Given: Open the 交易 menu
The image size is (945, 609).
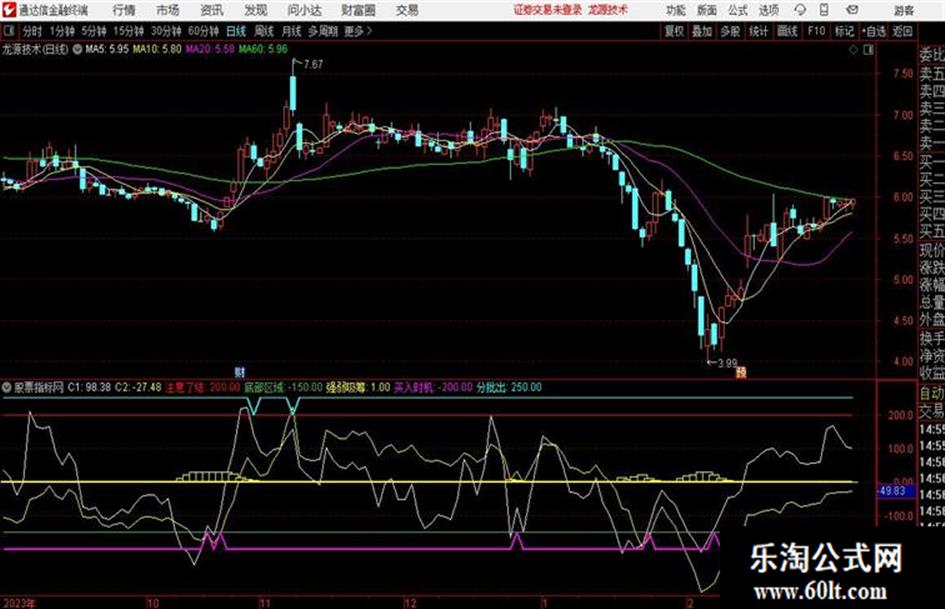Looking at the screenshot, I should click(407, 10).
